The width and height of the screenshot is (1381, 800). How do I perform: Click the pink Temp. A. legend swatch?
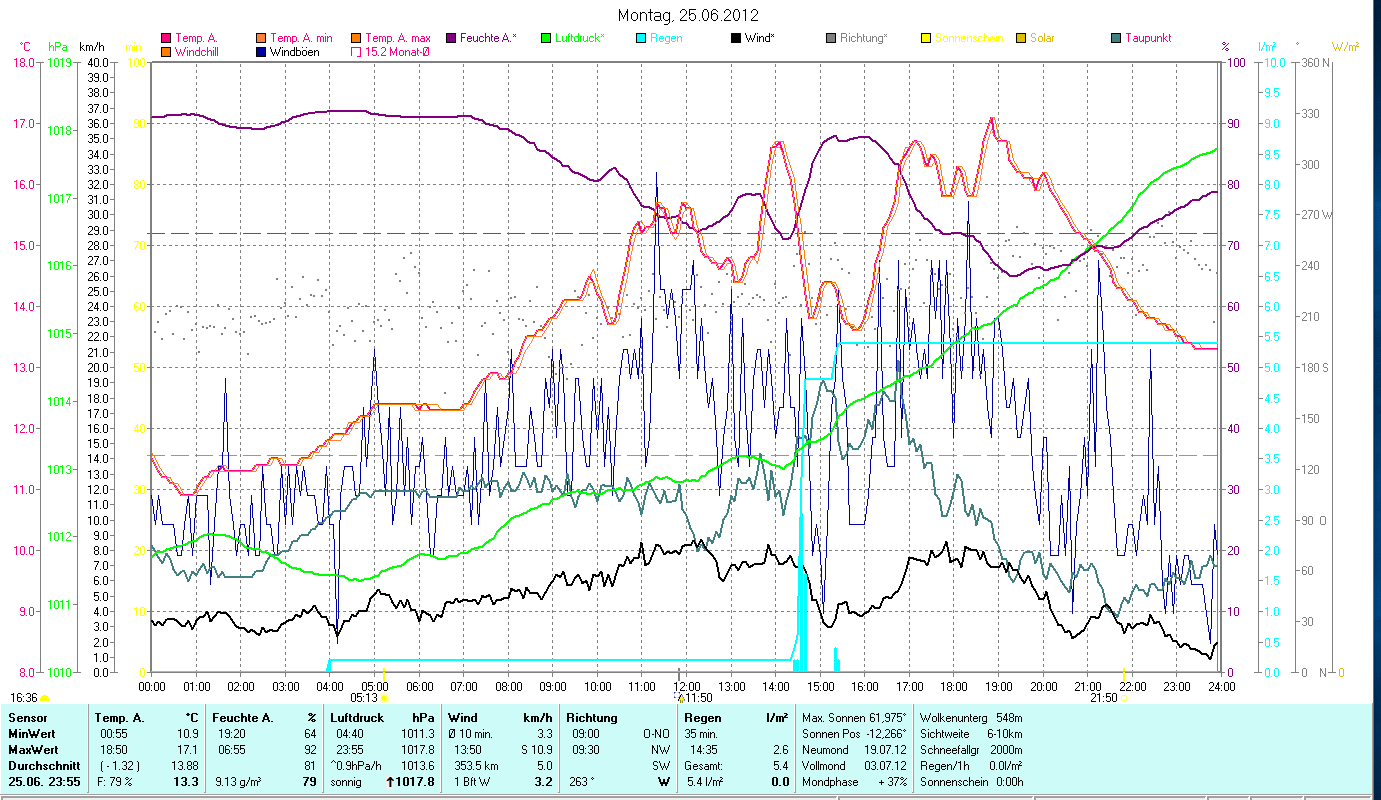coord(166,38)
